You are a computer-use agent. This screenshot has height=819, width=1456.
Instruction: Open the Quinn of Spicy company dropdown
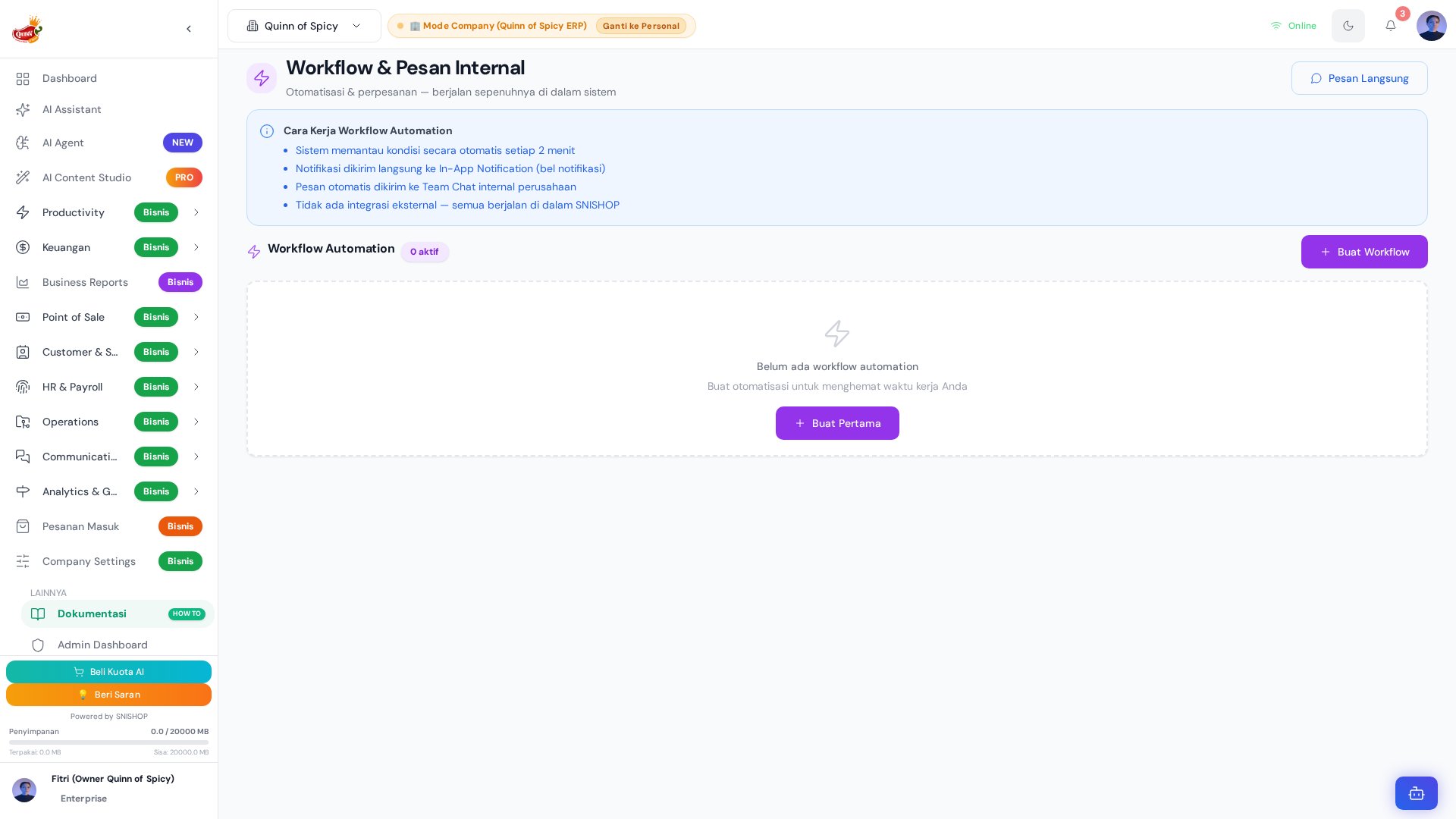(304, 26)
